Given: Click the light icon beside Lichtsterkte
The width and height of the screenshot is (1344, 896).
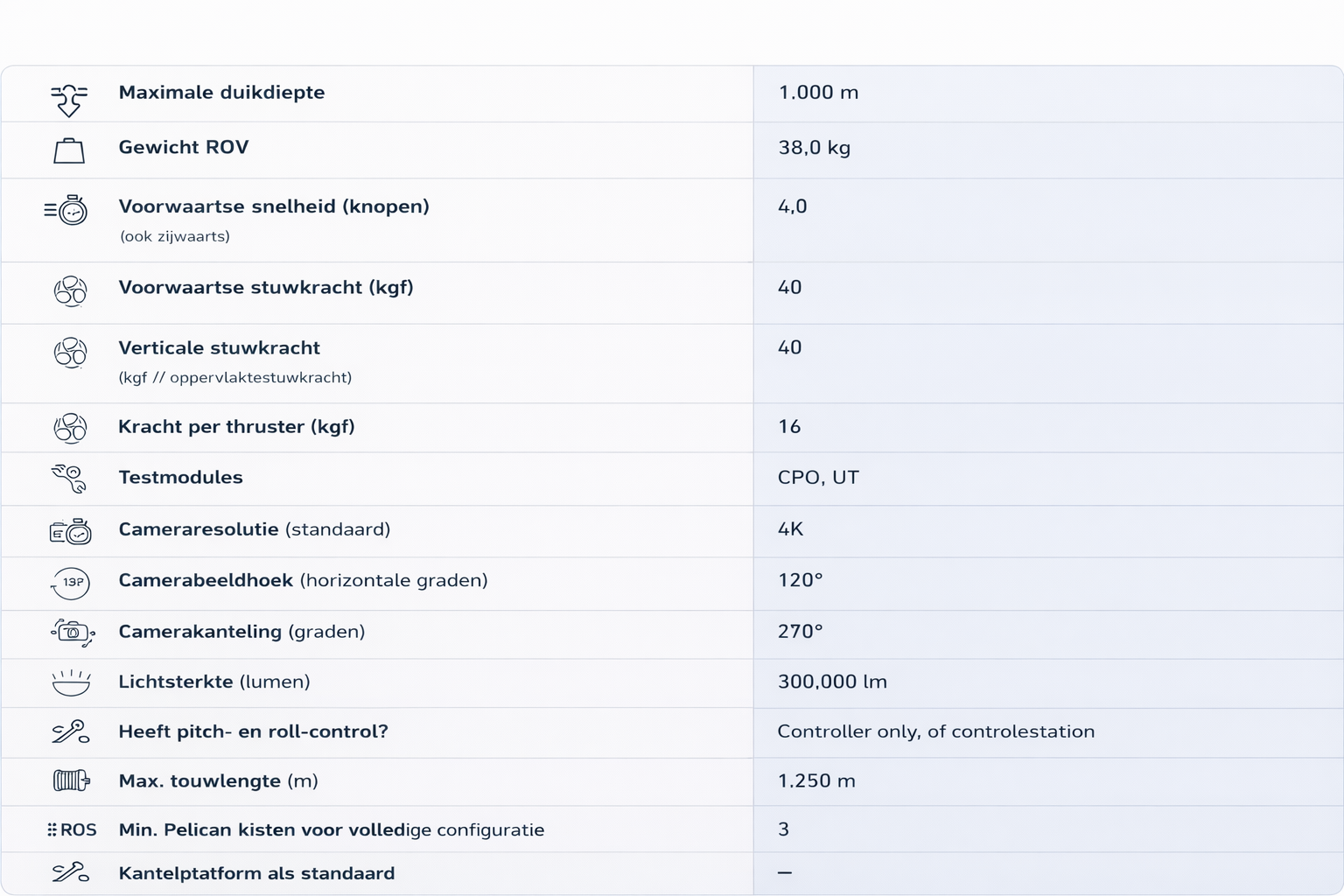Looking at the screenshot, I should tap(71, 682).
